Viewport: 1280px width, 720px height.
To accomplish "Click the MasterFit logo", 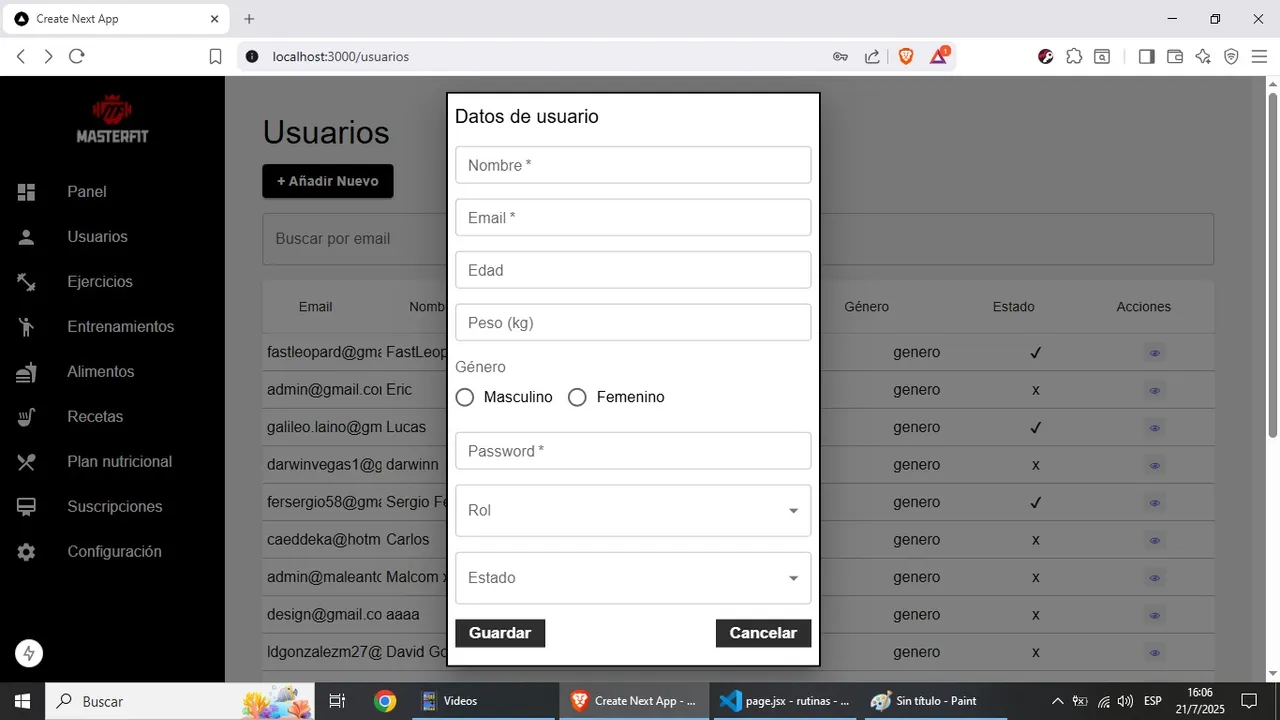I will point(112,119).
